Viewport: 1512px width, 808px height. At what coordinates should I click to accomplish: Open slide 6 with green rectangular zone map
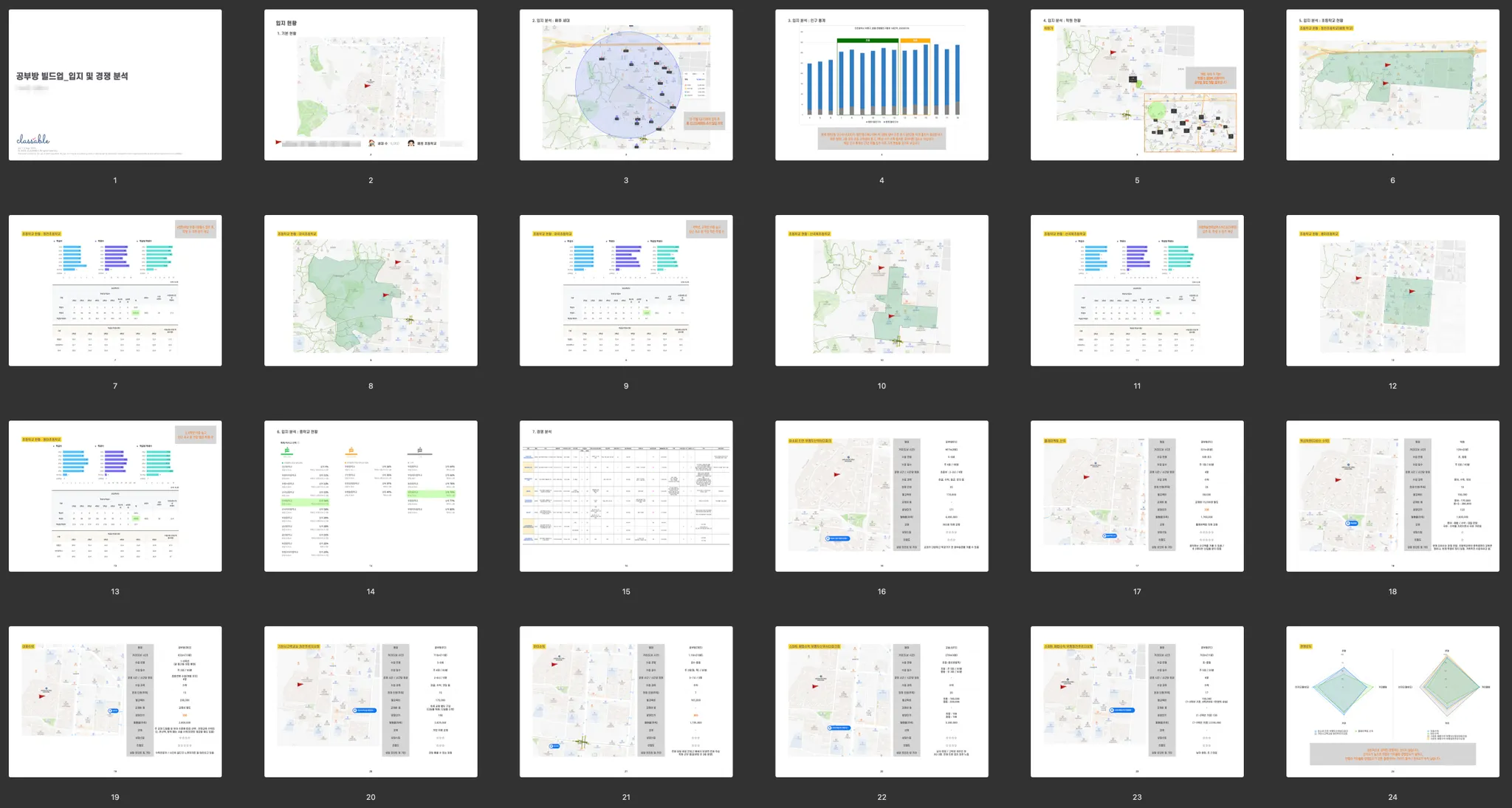pyautogui.click(x=1392, y=85)
